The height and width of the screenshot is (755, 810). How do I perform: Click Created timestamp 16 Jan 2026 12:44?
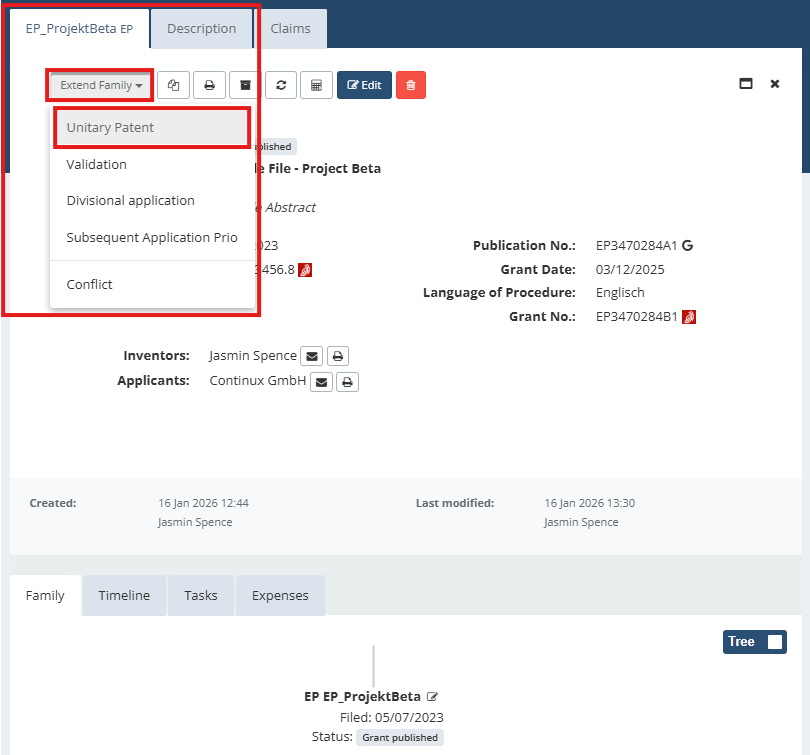click(204, 503)
